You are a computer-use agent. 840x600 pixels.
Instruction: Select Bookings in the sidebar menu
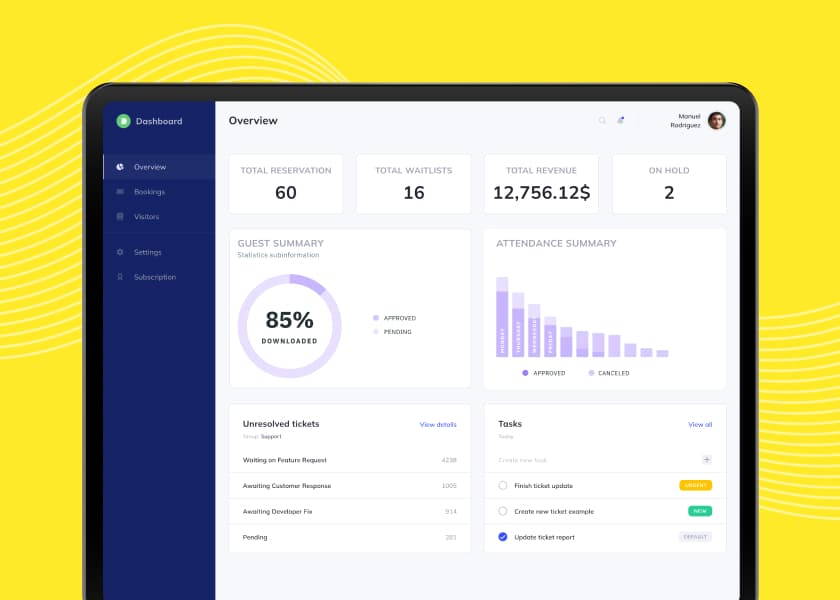[x=149, y=192]
